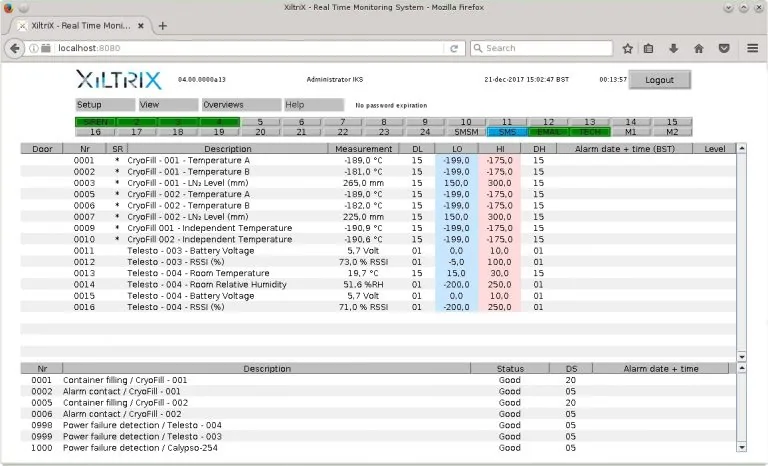The width and height of the screenshot is (768, 466).
Task: Select group button 15
Action: coord(672,122)
